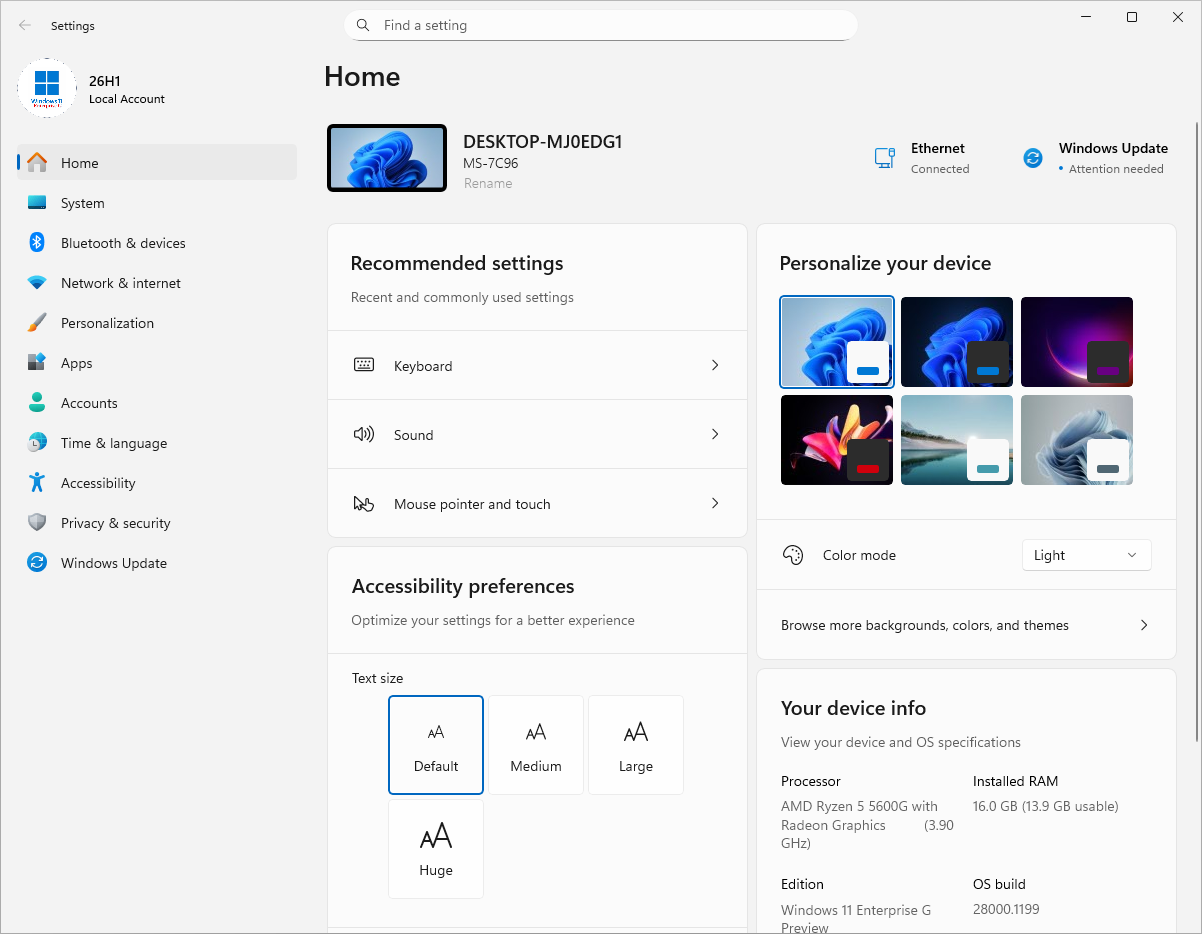Click the Apps icon in sidebar
This screenshot has height=934, width=1202.
[x=37, y=363]
